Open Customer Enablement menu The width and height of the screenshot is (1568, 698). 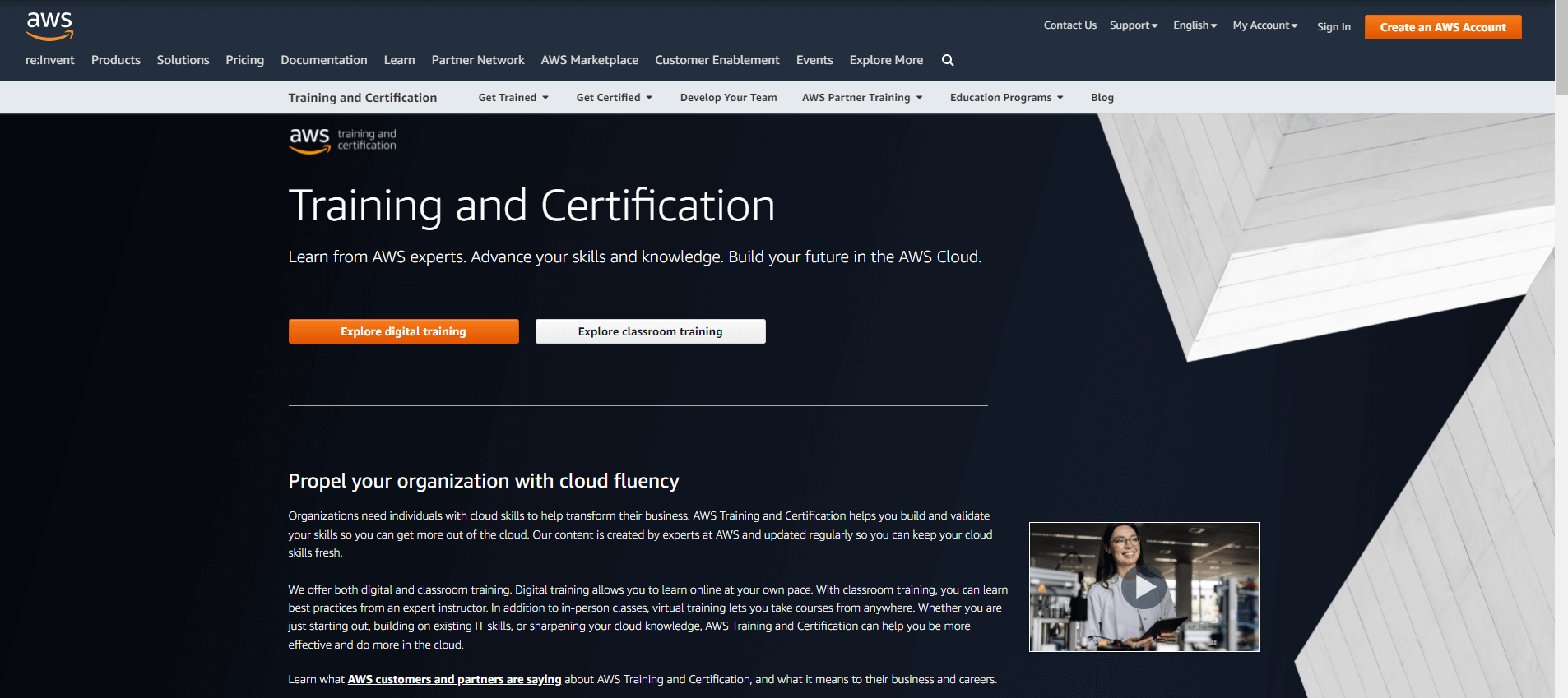pyautogui.click(x=717, y=60)
